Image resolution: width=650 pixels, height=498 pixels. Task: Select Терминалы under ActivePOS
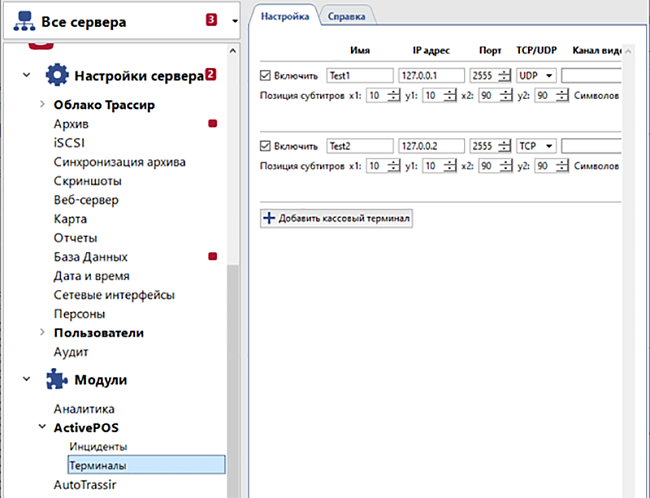click(146, 465)
